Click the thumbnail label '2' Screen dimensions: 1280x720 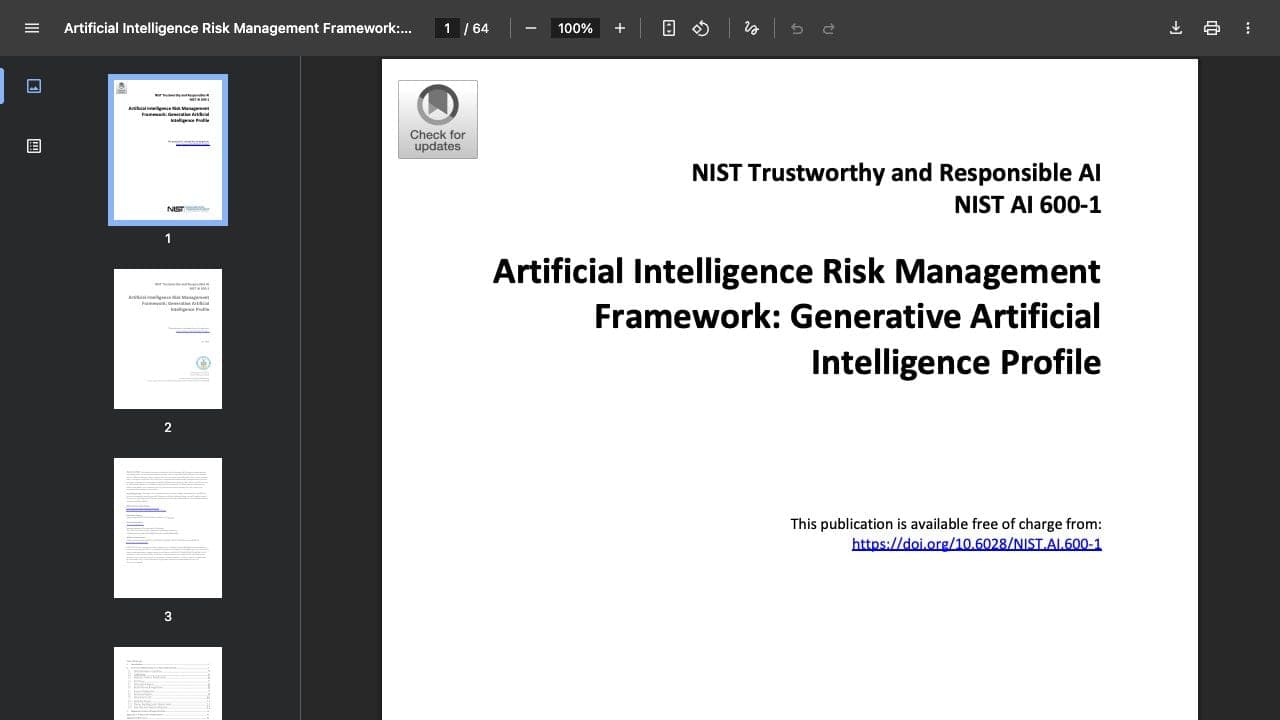[x=168, y=427]
